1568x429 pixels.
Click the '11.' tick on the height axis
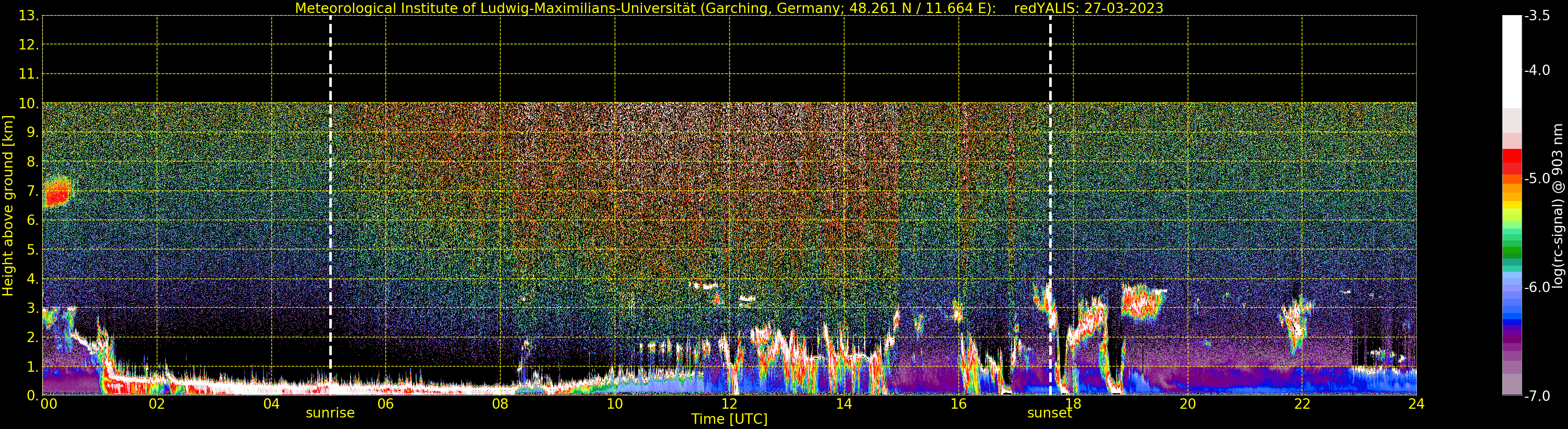pos(29,74)
